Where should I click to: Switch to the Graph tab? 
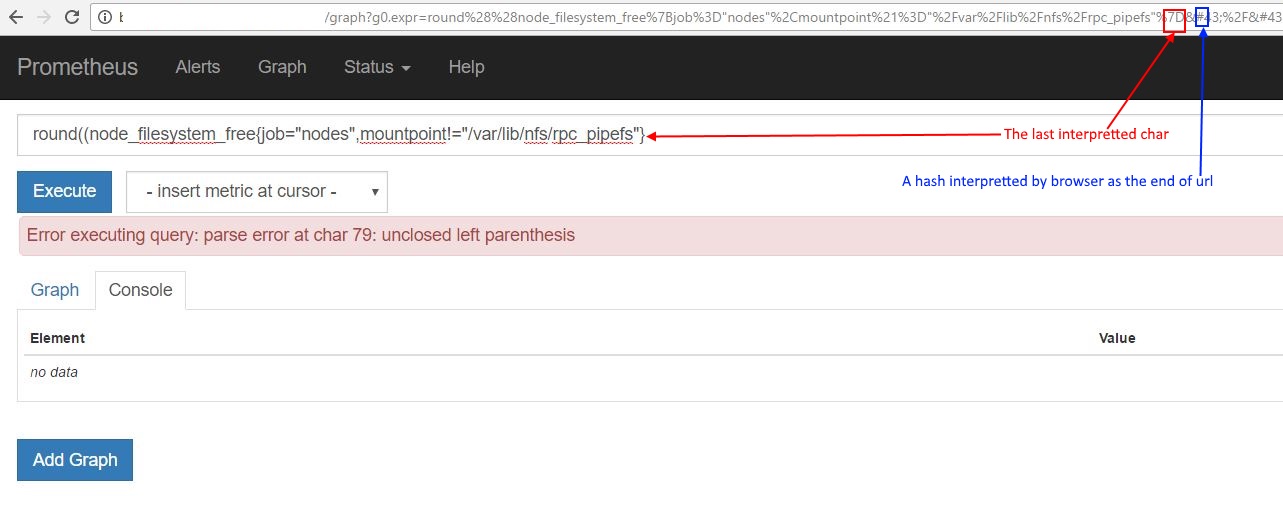[55, 290]
